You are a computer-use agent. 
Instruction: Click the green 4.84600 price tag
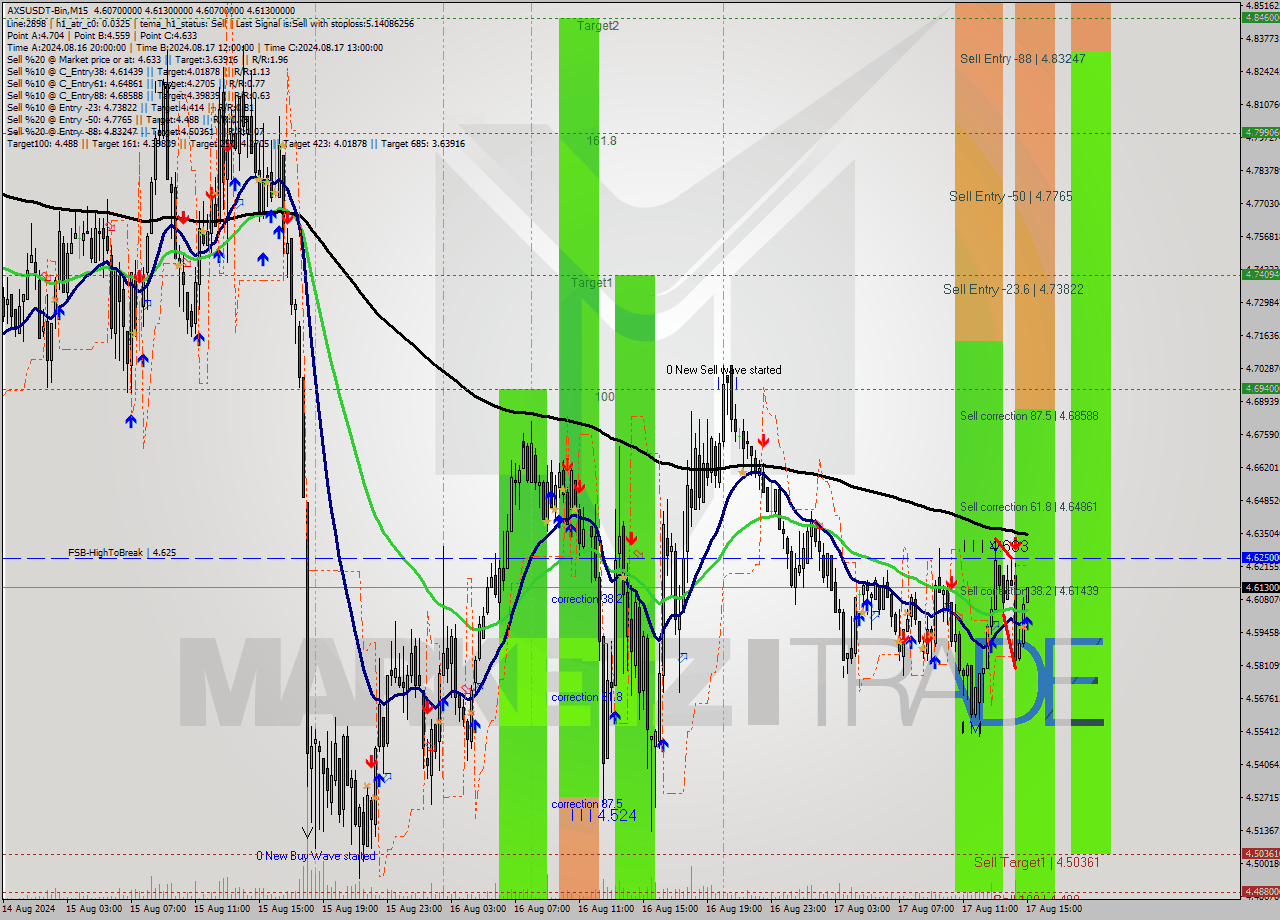[1260, 17]
